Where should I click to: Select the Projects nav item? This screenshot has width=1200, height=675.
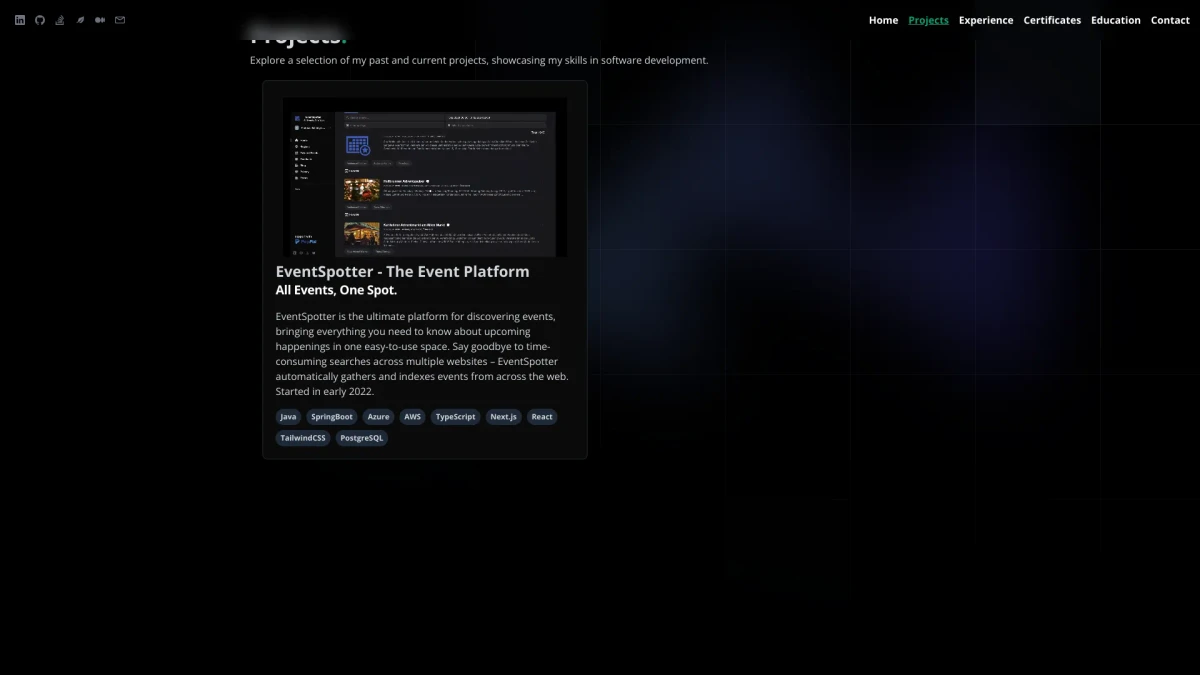[928, 20]
